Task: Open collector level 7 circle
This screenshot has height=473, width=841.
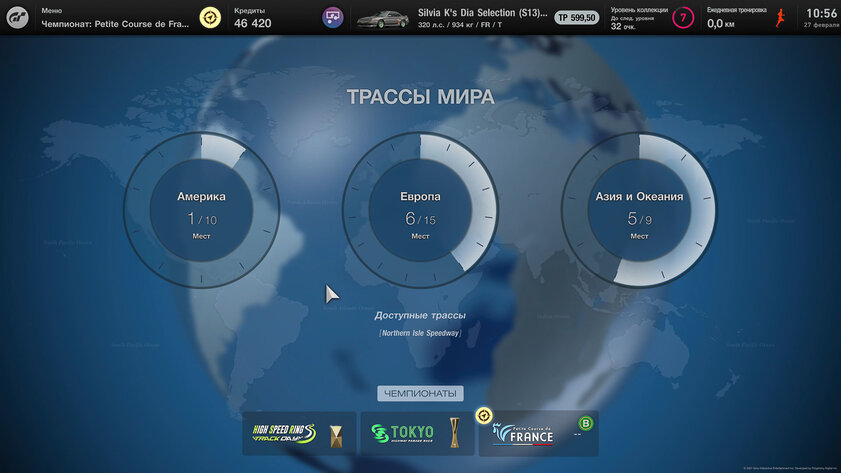Action: 683,18
